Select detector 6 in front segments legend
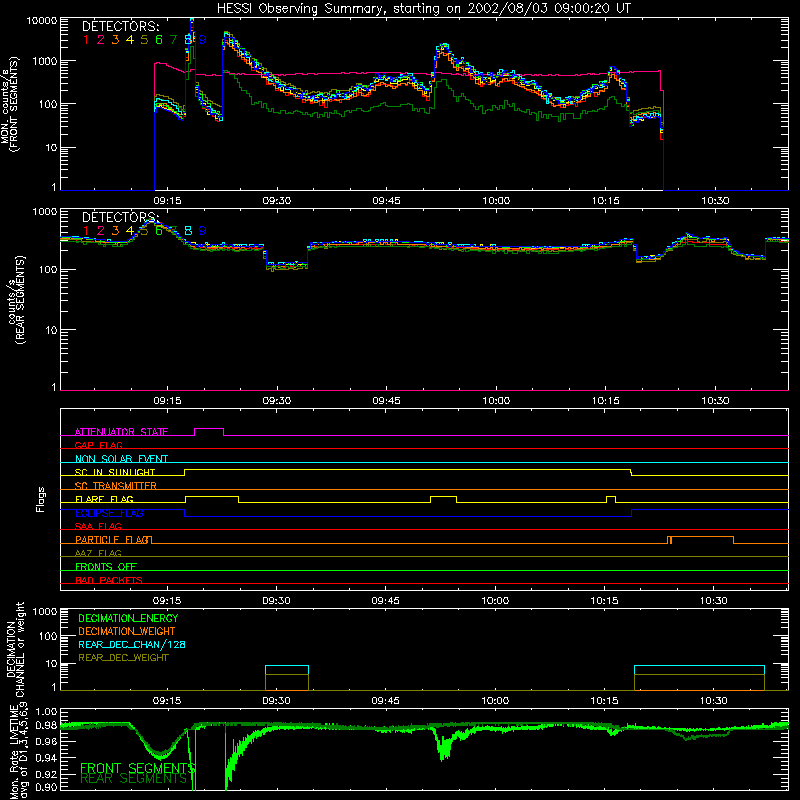 coord(159,39)
